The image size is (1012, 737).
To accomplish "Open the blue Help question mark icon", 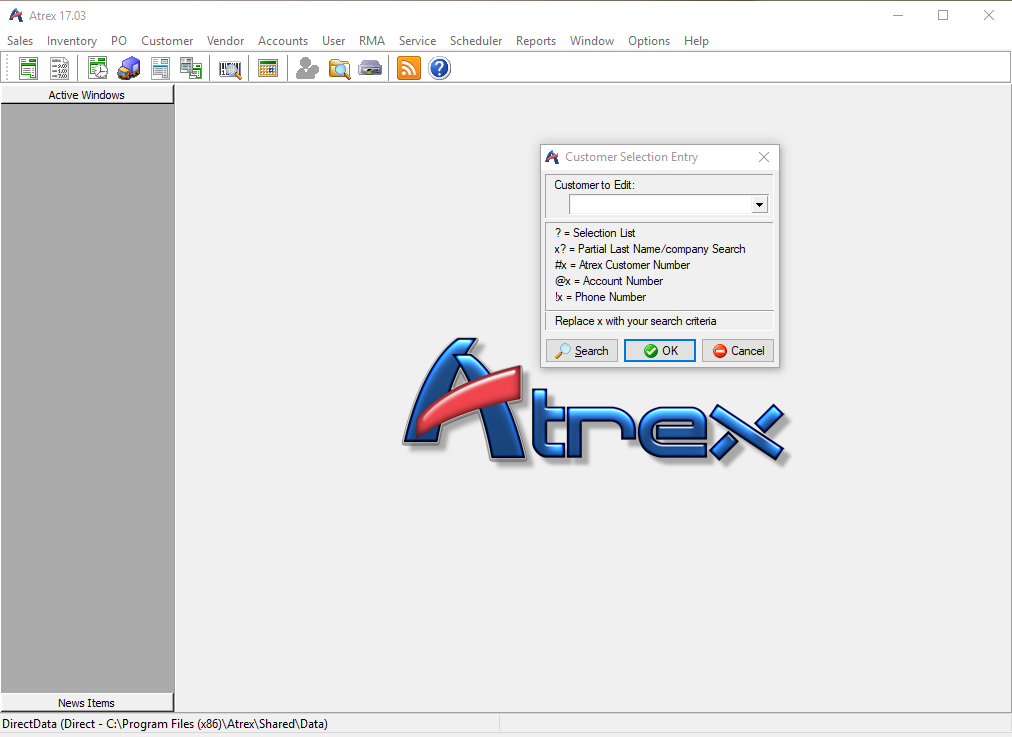I will click(439, 67).
